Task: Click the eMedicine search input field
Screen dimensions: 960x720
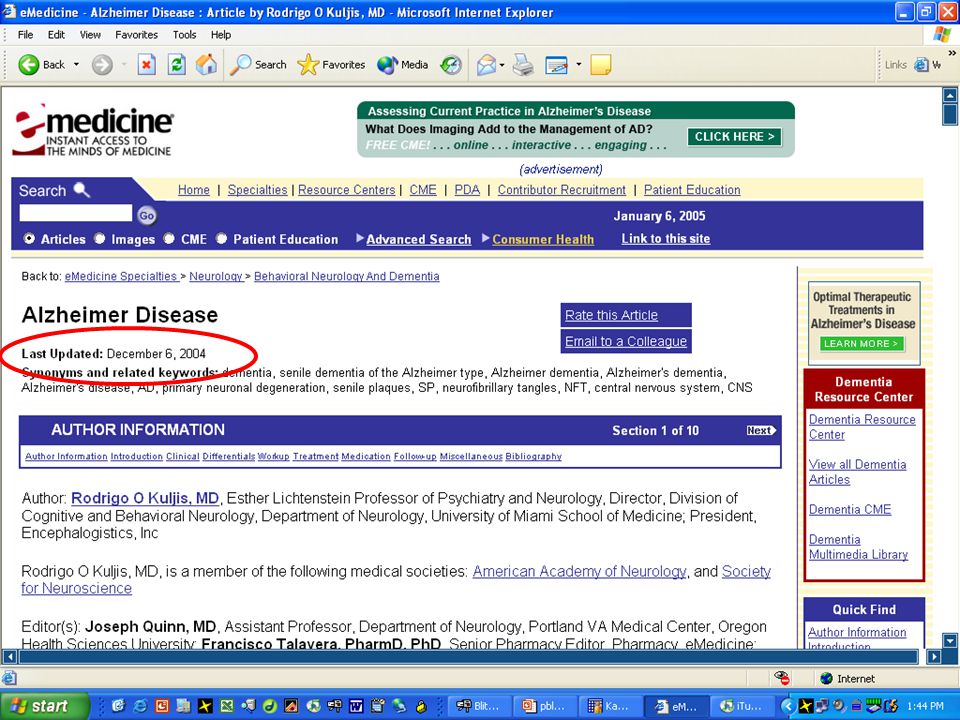Action: point(75,213)
